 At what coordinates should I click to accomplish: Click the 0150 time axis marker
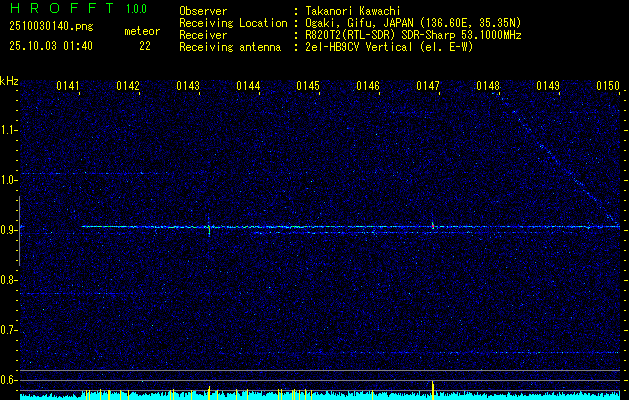tap(608, 86)
